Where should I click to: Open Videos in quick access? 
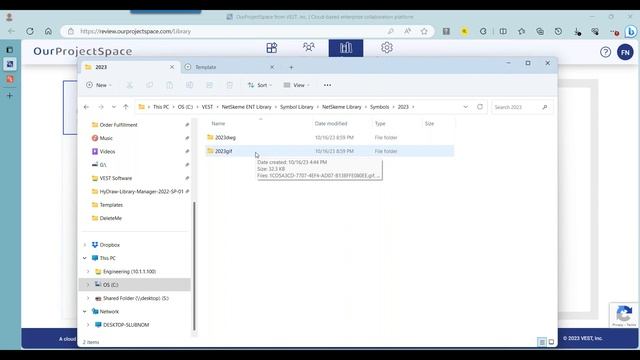[x=107, y=151]
